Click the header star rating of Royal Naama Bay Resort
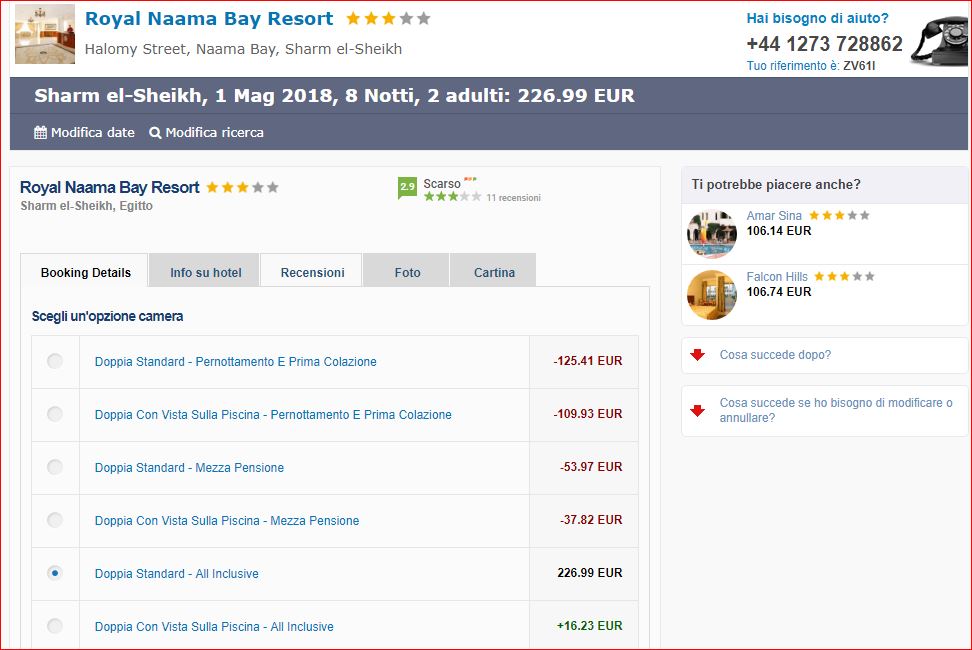 [x=388, y=19]
